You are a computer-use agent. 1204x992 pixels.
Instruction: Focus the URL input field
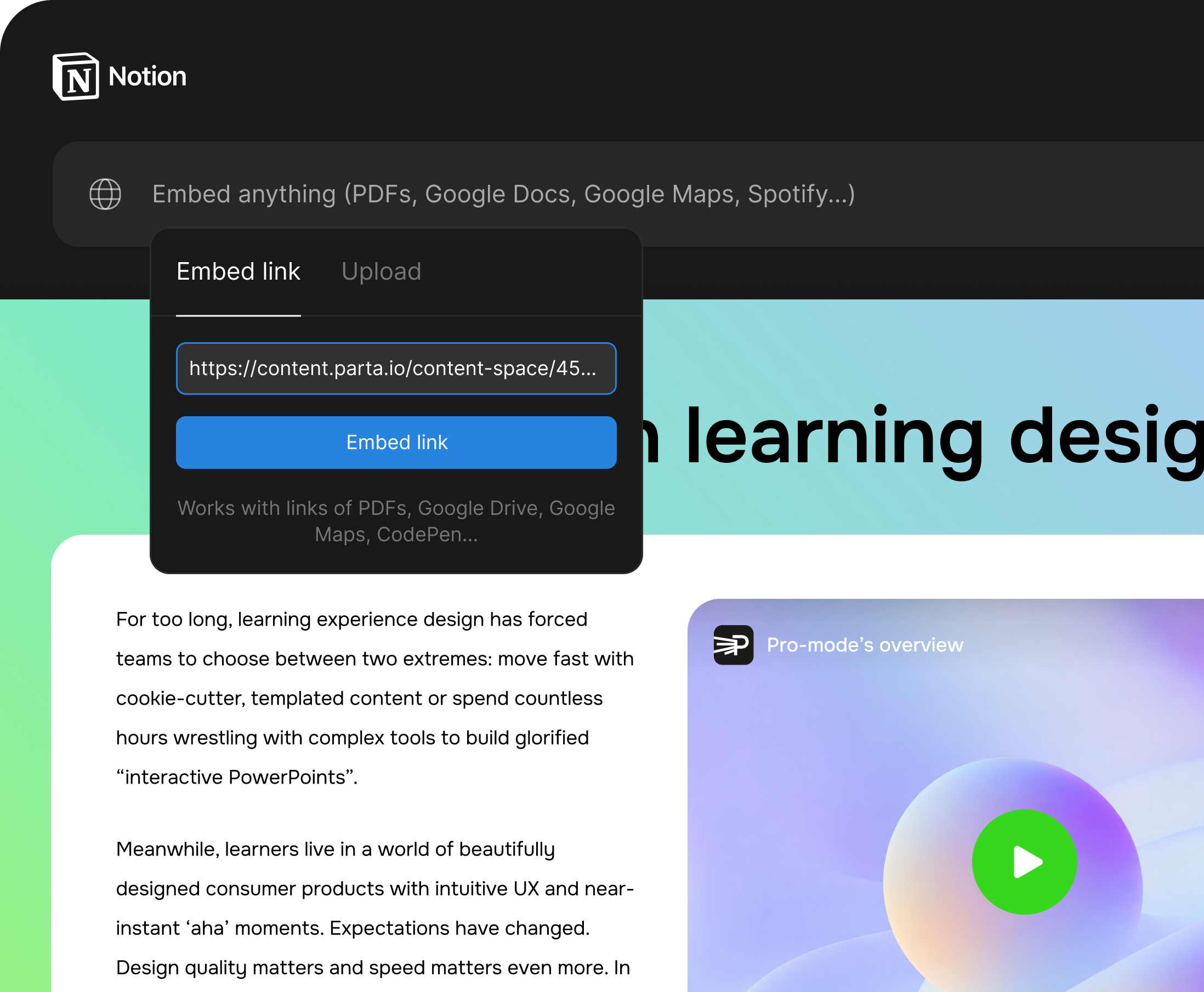click(x=396, y=369)
